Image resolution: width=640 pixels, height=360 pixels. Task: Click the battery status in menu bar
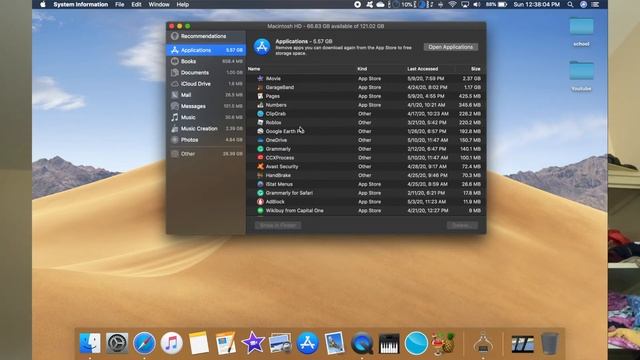click(x=496, y=4)
